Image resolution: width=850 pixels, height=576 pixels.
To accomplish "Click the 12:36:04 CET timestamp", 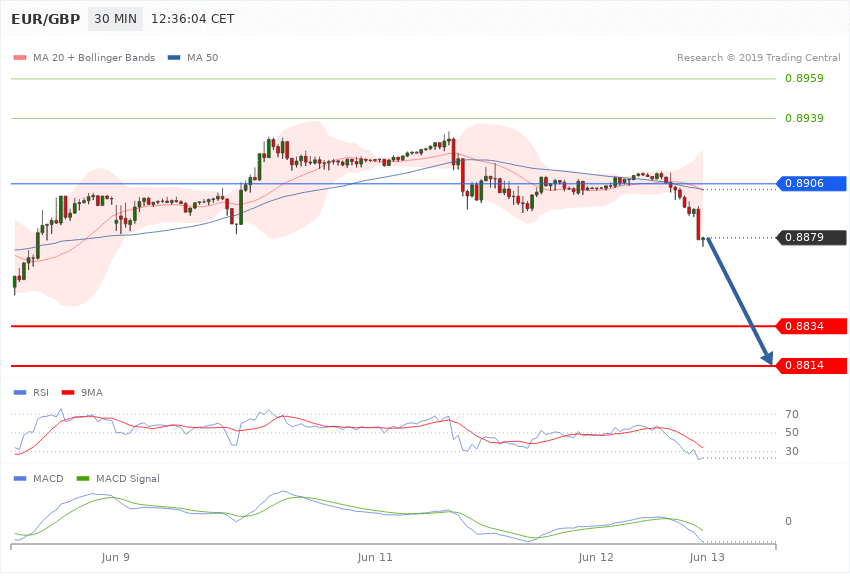I will (192, 19).
